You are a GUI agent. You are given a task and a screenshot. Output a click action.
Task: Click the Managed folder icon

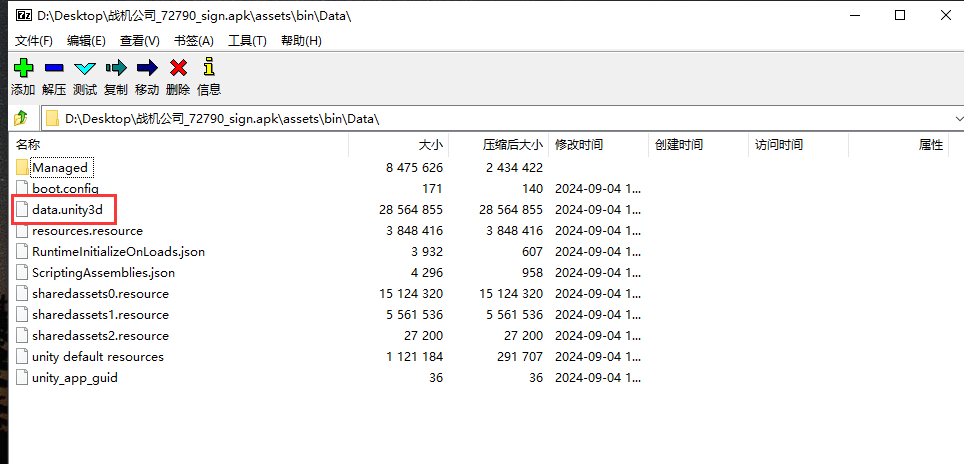coord(22,167)
